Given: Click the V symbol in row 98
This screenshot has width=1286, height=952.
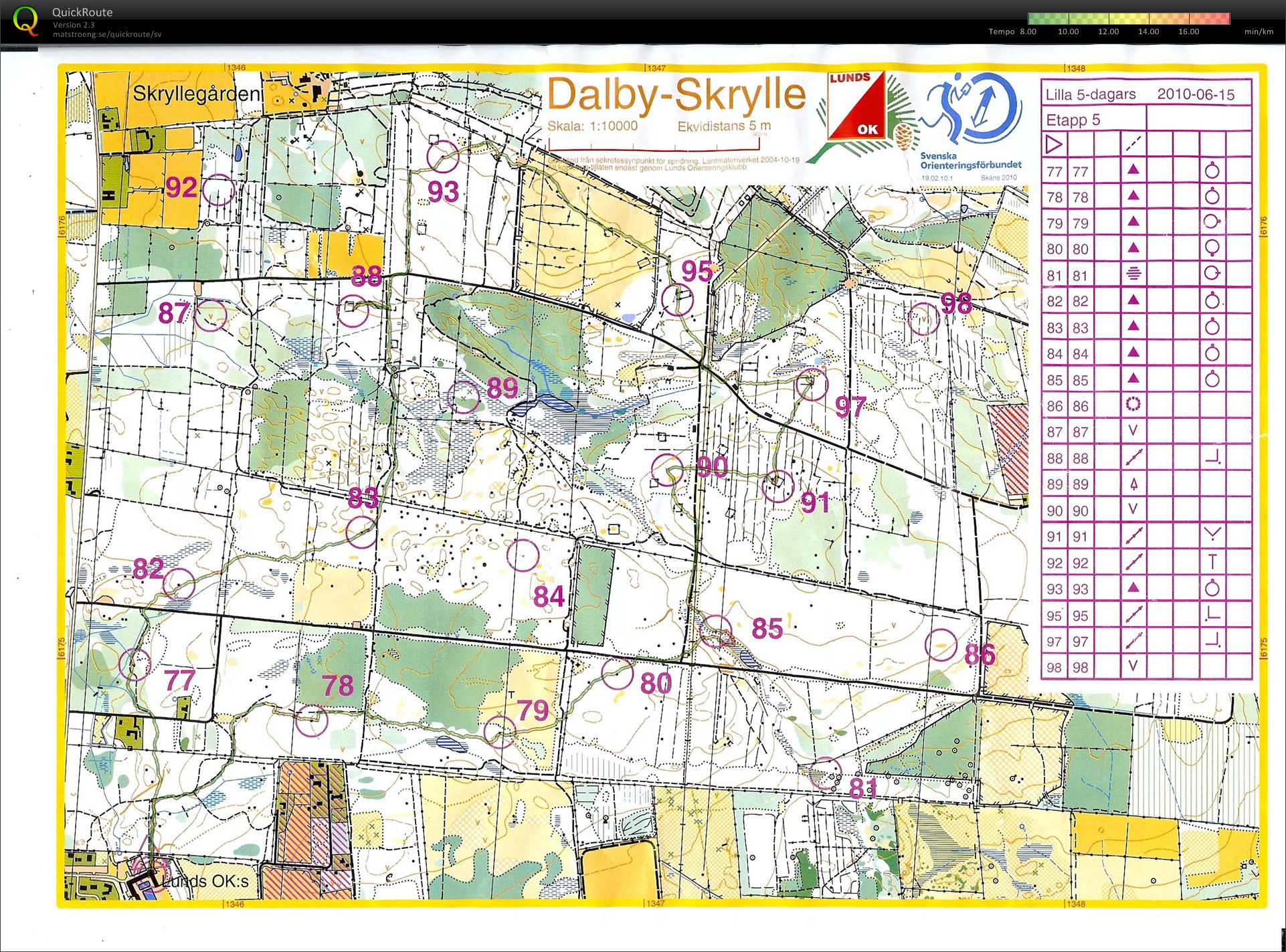Looking at the screenshot, I should [x=1133, y=666].
